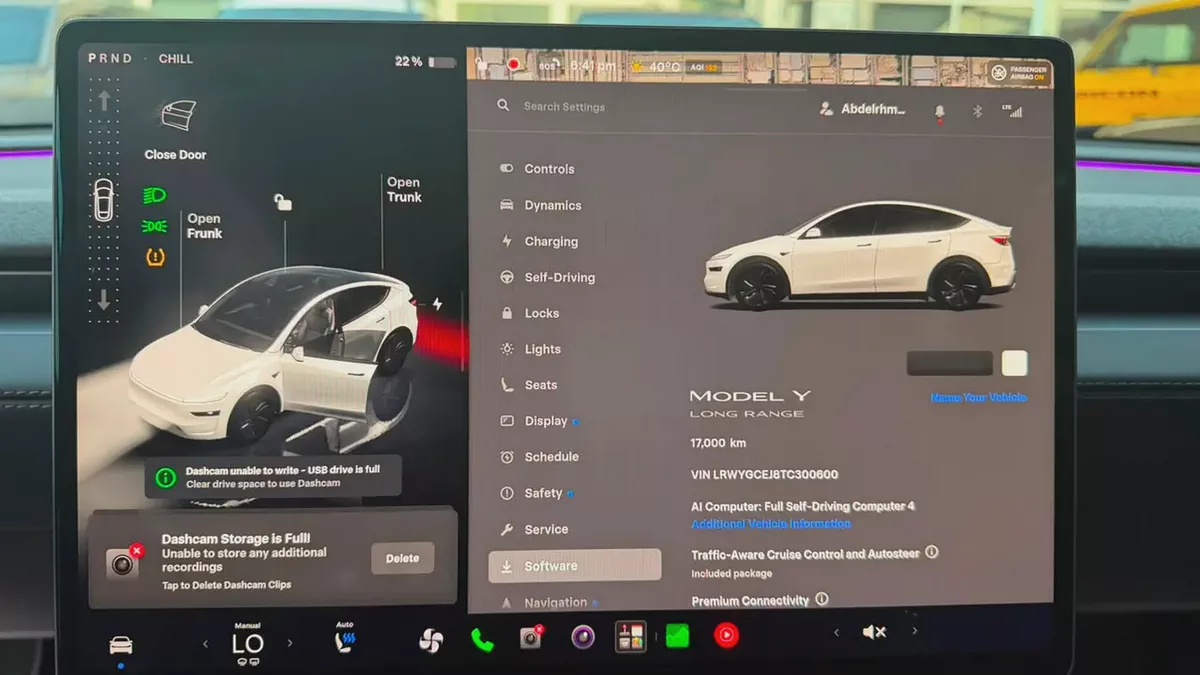Open the Toybox app icon
Viewport: 1200px width, 675px height.
pyautogui.click(x=630, y=636)
